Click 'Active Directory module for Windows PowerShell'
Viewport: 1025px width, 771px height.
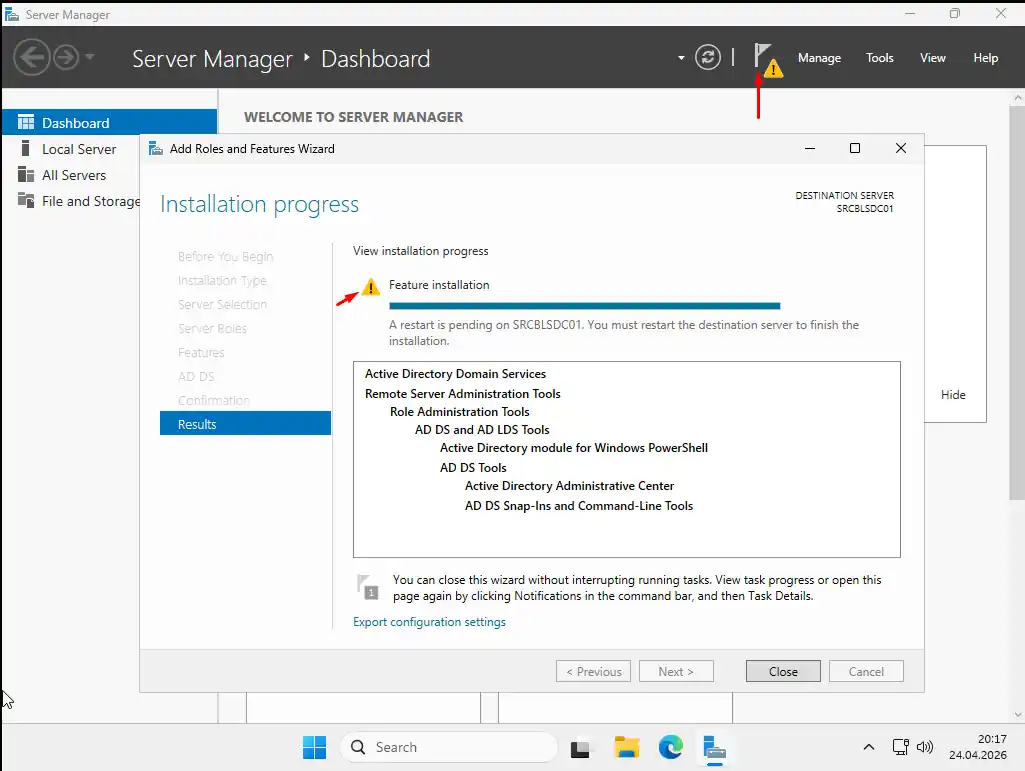click(573, 448)
